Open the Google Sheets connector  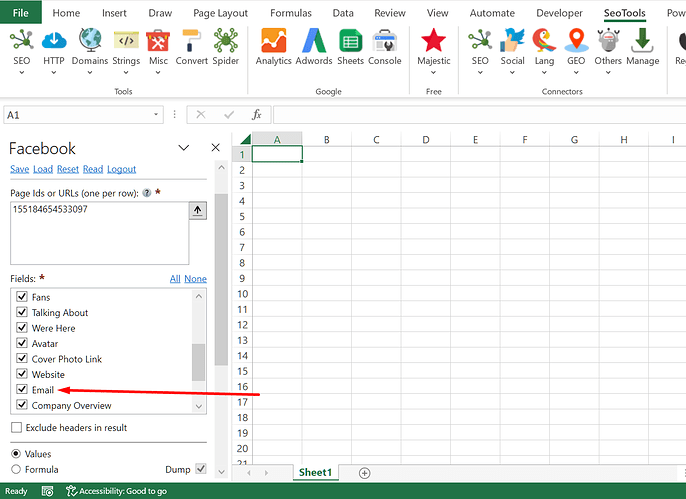click(x=350, y=40)
